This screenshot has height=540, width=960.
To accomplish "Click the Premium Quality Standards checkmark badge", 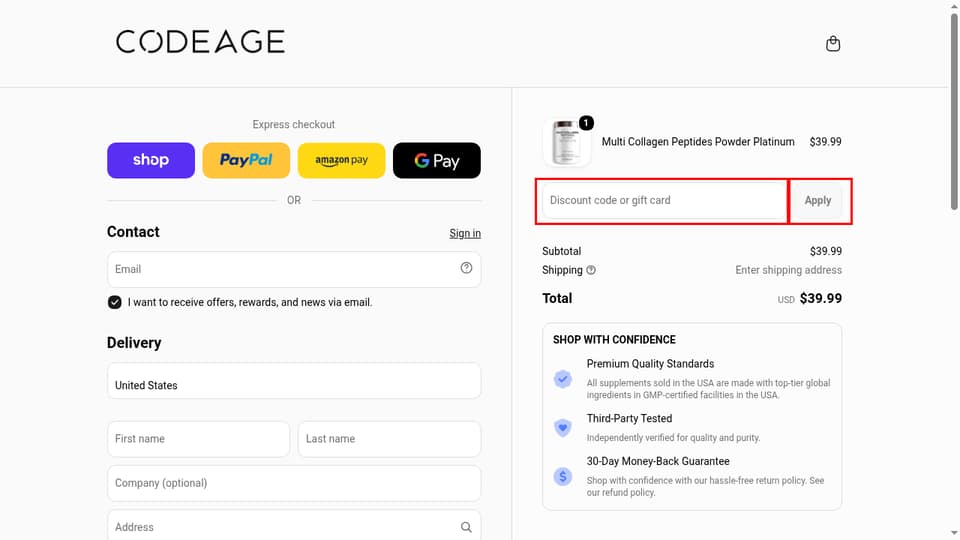I will point(563,379).
